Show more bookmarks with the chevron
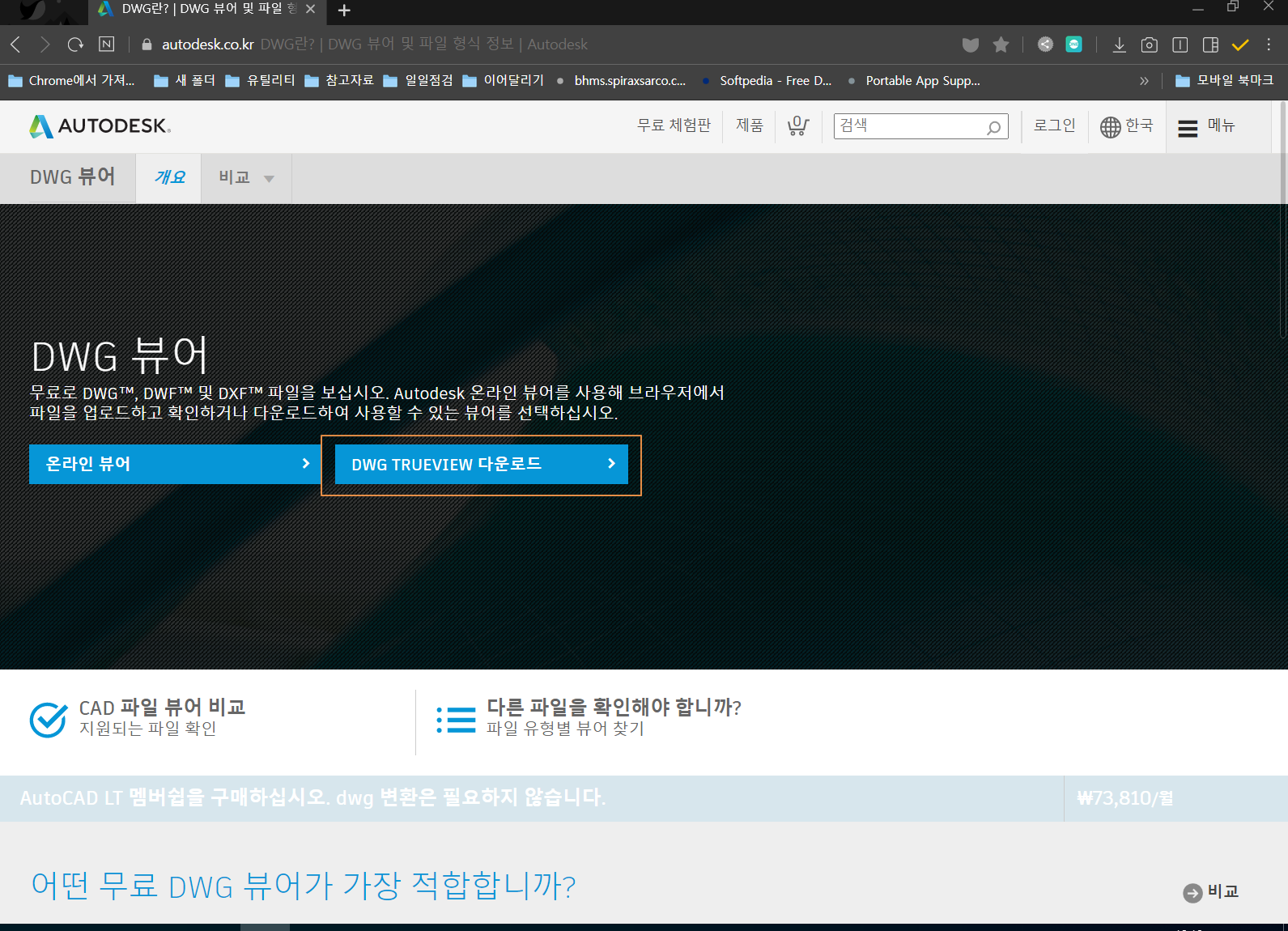The height and width of the screenshot is (931, 1288). coord(1144,81)
